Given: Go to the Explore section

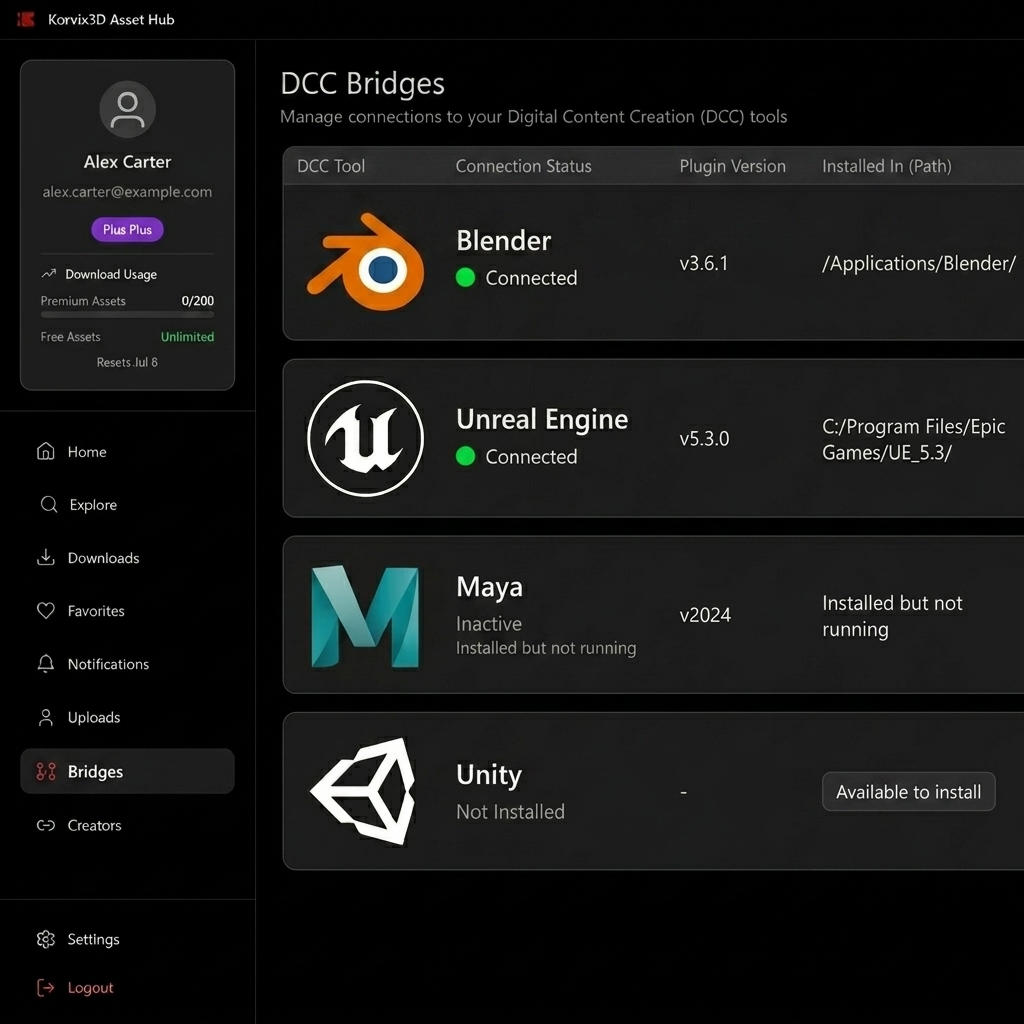Looking at the screenshot, I should [x=127, y=504].
